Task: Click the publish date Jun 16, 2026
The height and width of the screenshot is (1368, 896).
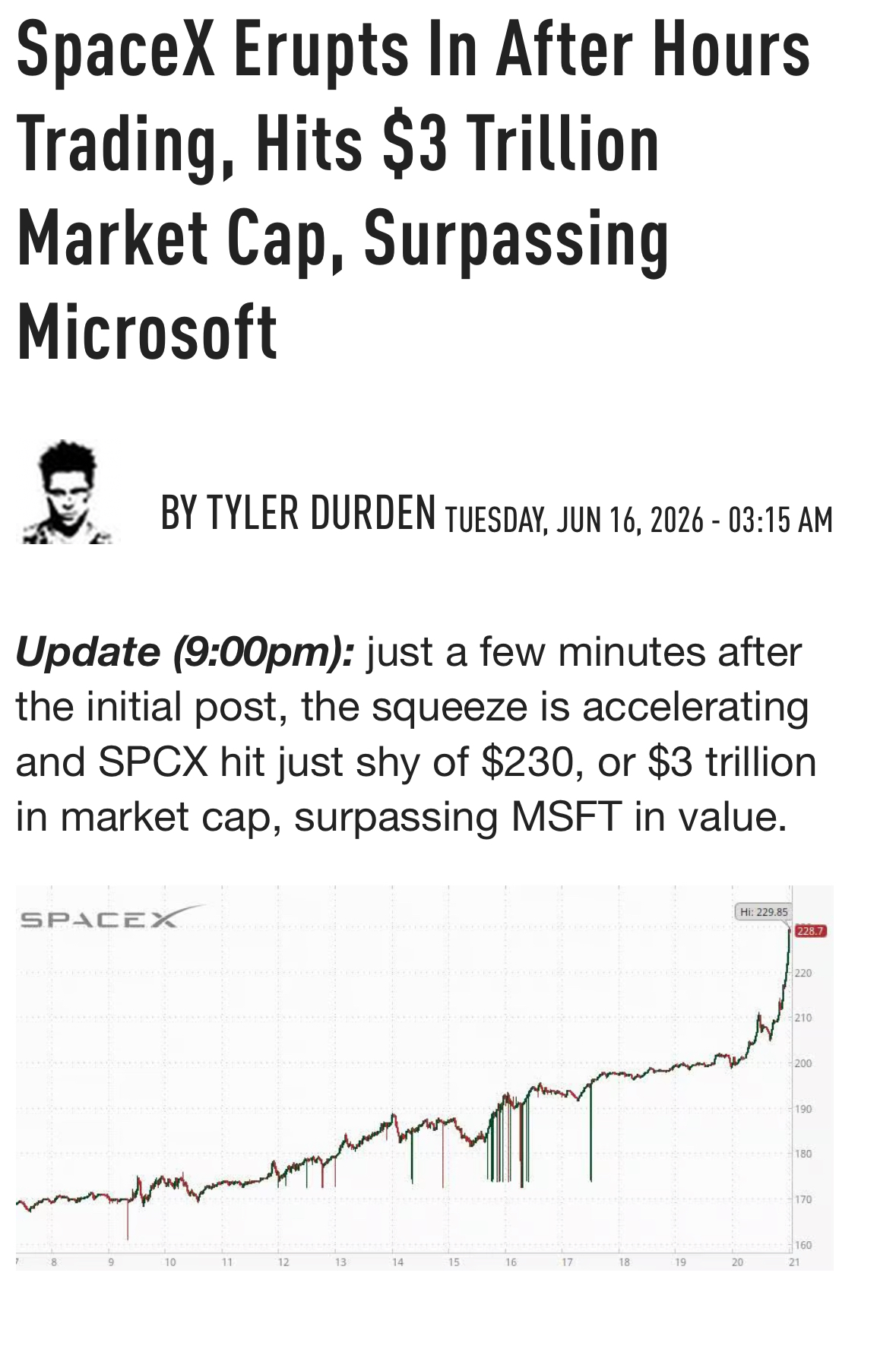Action: pyautogui.click(x=629, y=520)
